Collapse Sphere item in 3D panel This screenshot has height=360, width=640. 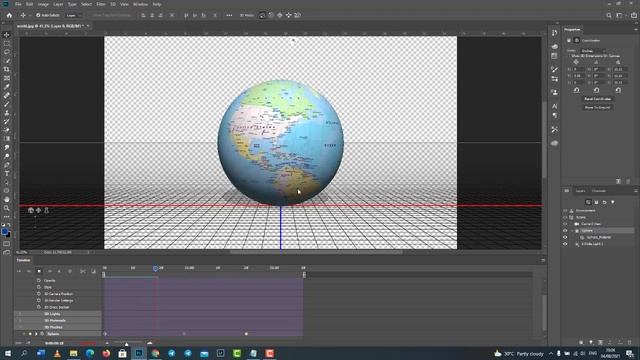click(x=571, y=231)
